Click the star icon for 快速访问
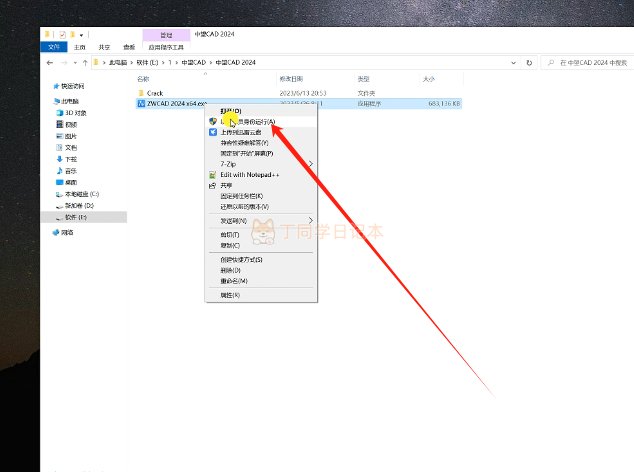 click(x=56, y=86)
